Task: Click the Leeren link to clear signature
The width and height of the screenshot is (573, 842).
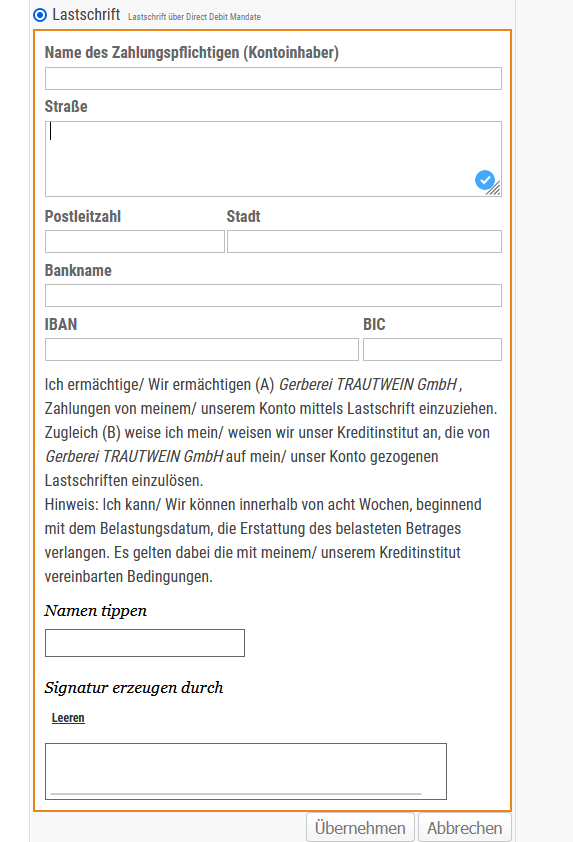Action: point(68,718)
